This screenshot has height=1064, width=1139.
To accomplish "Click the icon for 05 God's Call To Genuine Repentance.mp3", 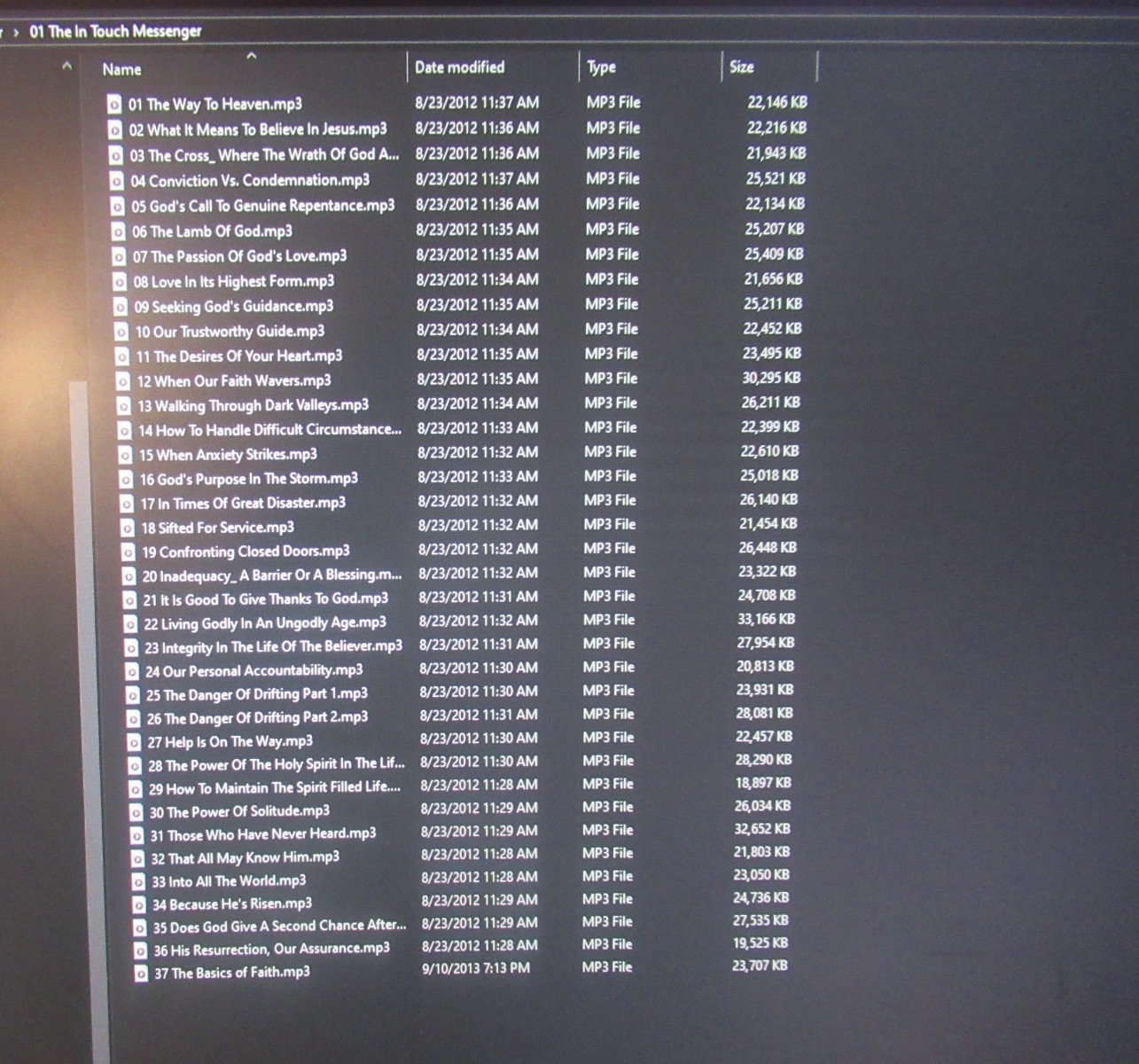I will click(117, 206).
